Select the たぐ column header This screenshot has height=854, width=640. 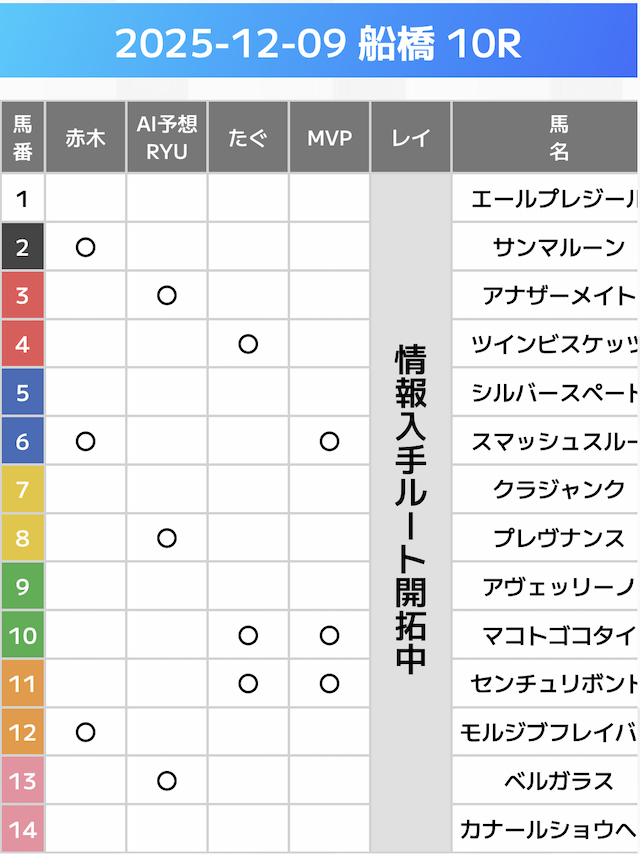248,138
